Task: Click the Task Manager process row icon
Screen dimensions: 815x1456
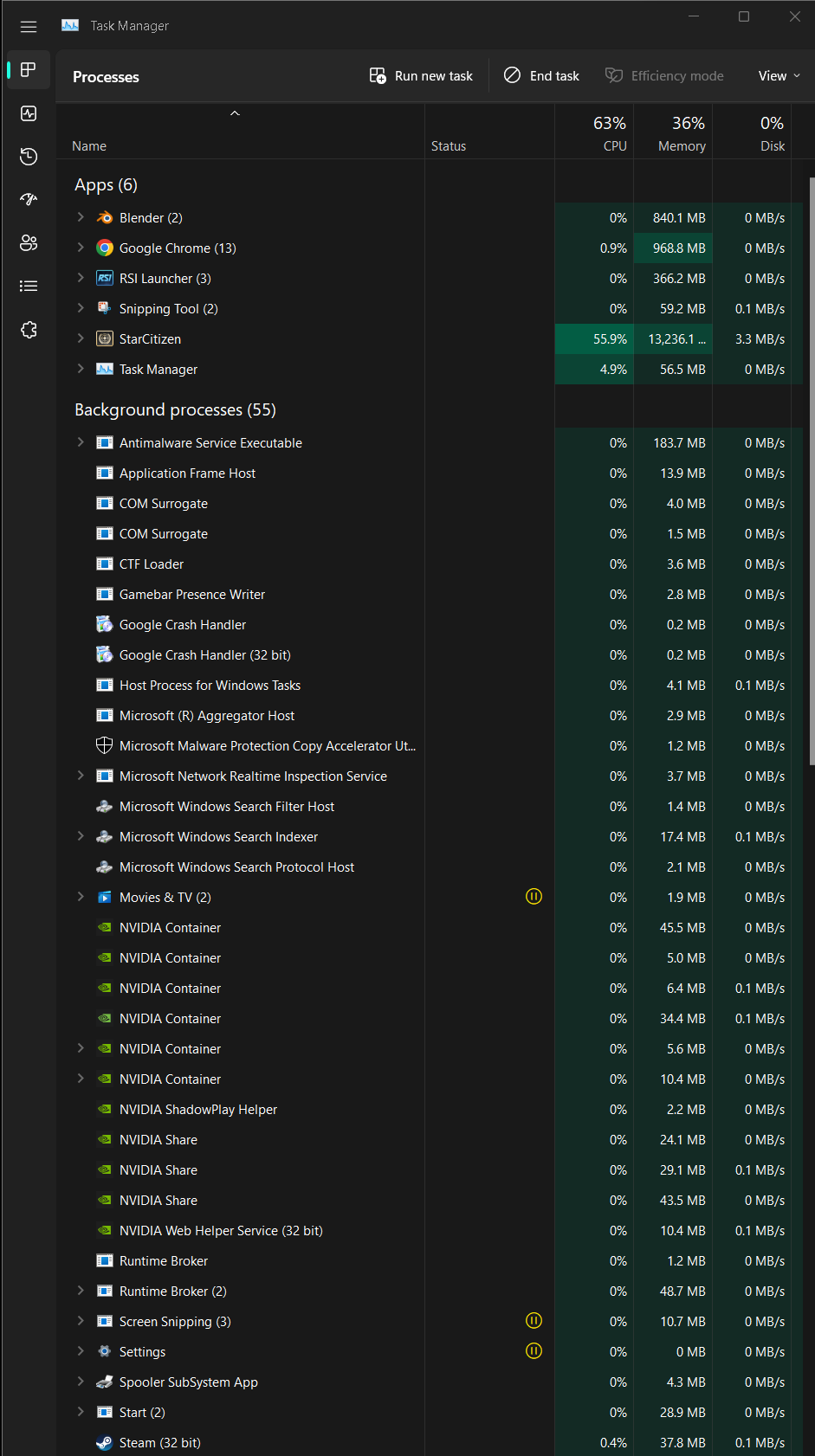Action: click(105, 369)
